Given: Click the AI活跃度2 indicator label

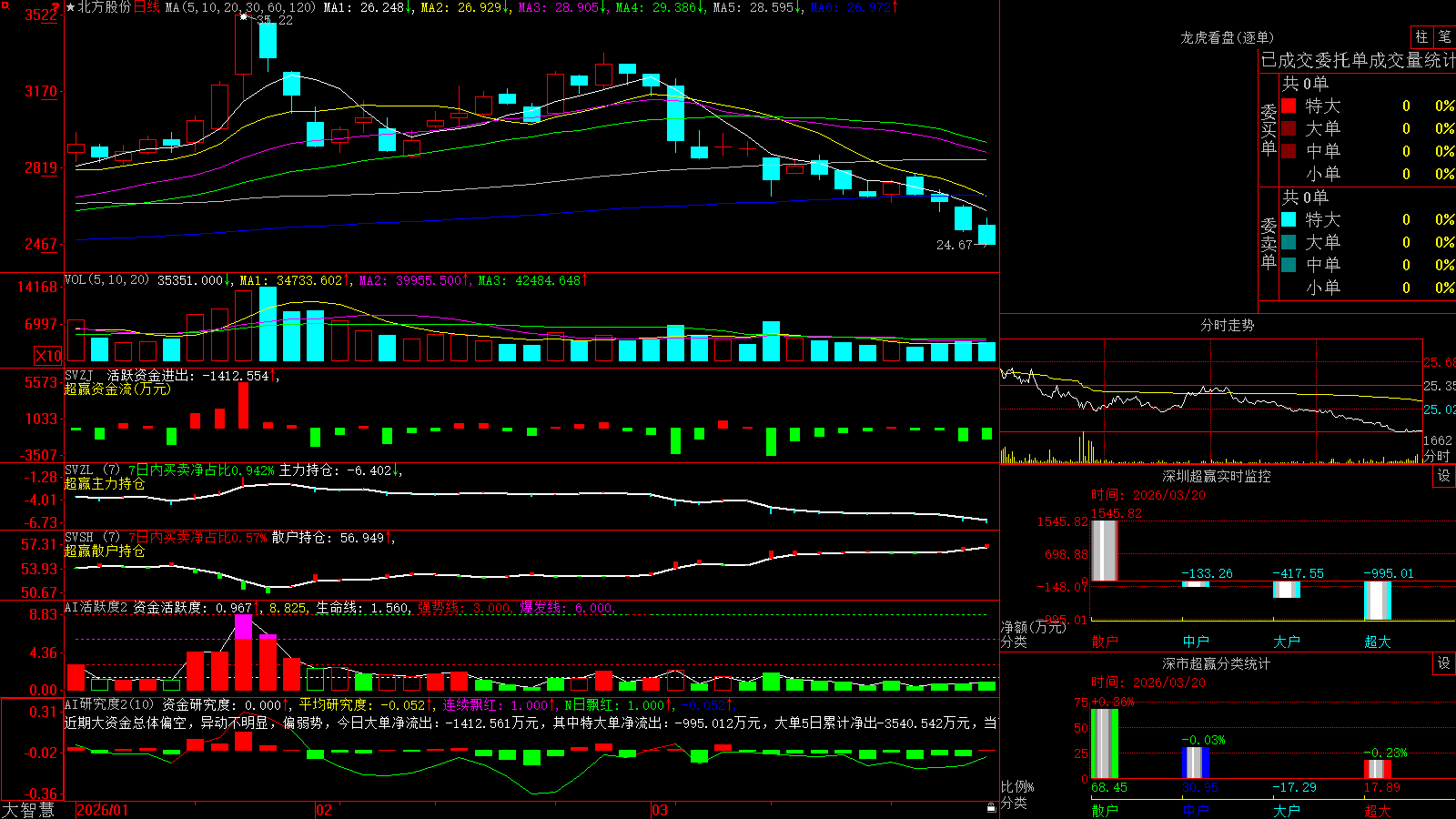Looking at the screenshot, I should [96, 607].
